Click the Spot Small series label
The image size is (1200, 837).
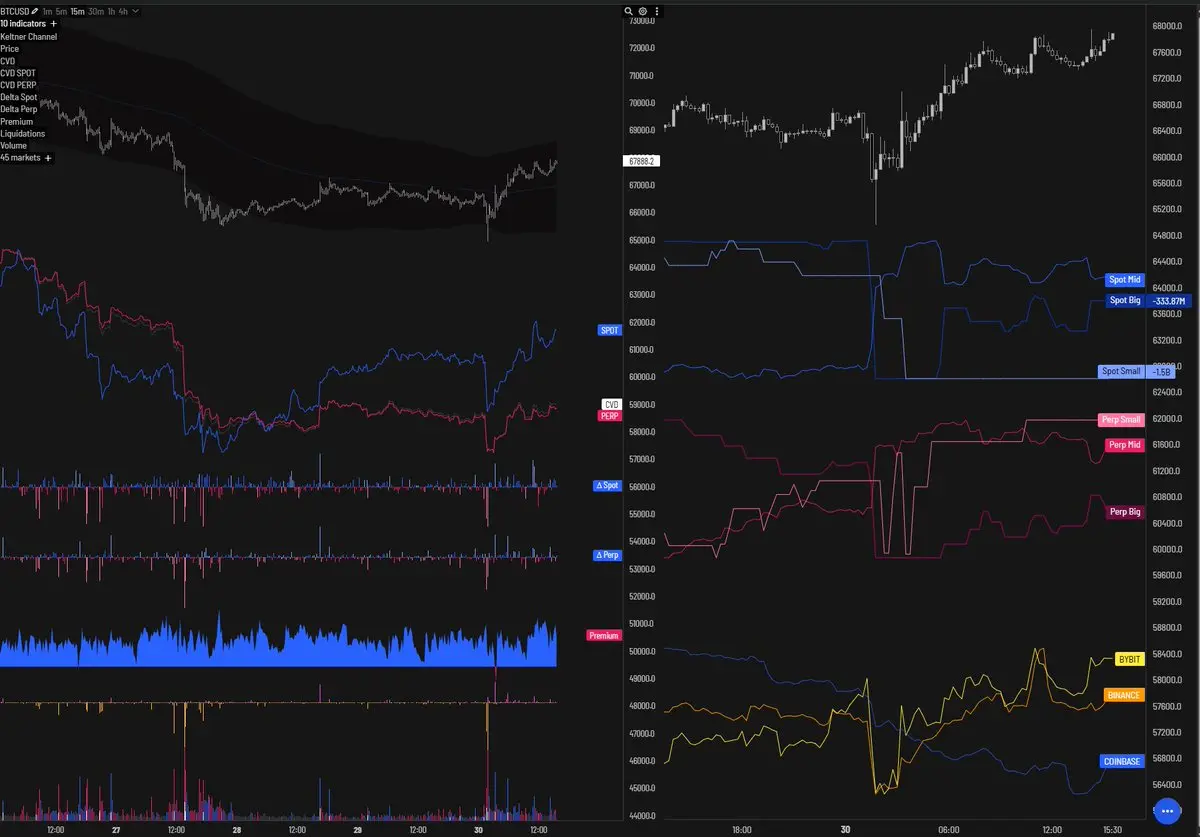(1121, 371)
